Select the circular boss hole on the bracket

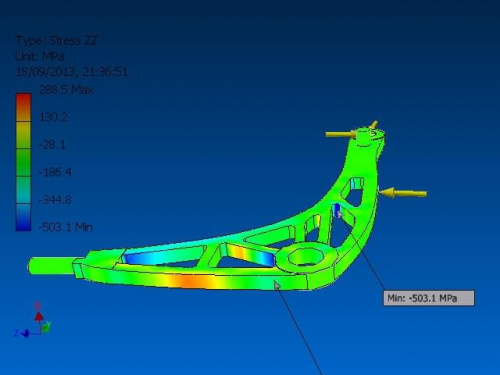click(305, 257)
